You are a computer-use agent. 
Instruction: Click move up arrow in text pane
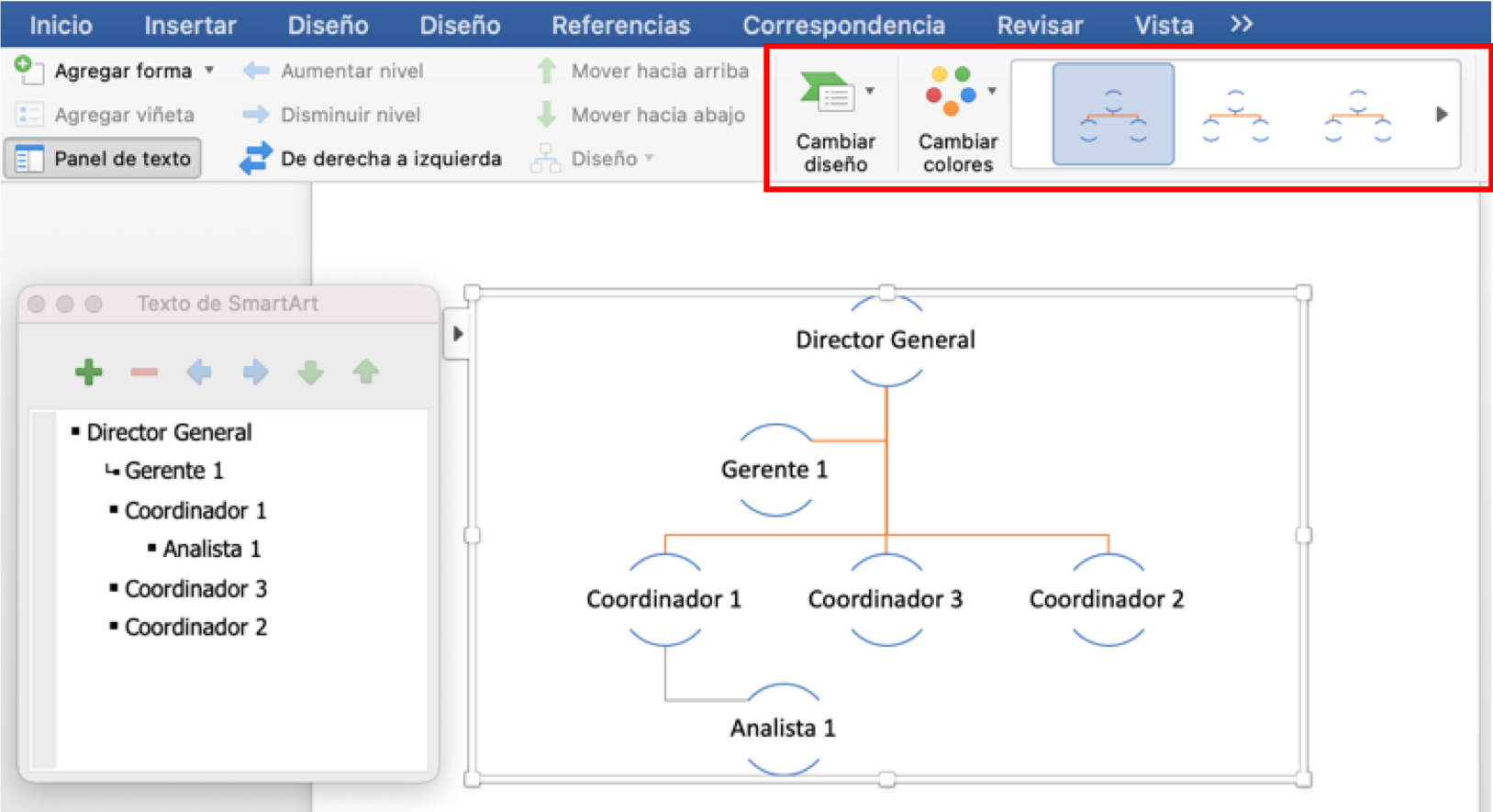click(366, 372)
